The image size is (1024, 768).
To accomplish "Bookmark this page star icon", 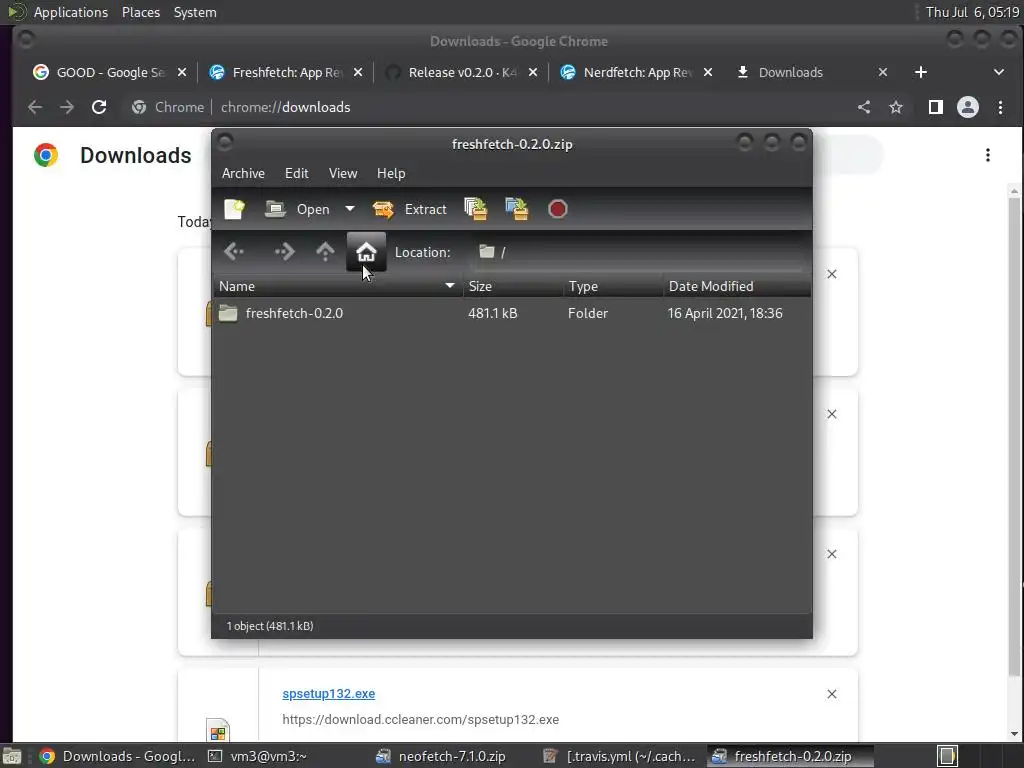I will (896, 107).
